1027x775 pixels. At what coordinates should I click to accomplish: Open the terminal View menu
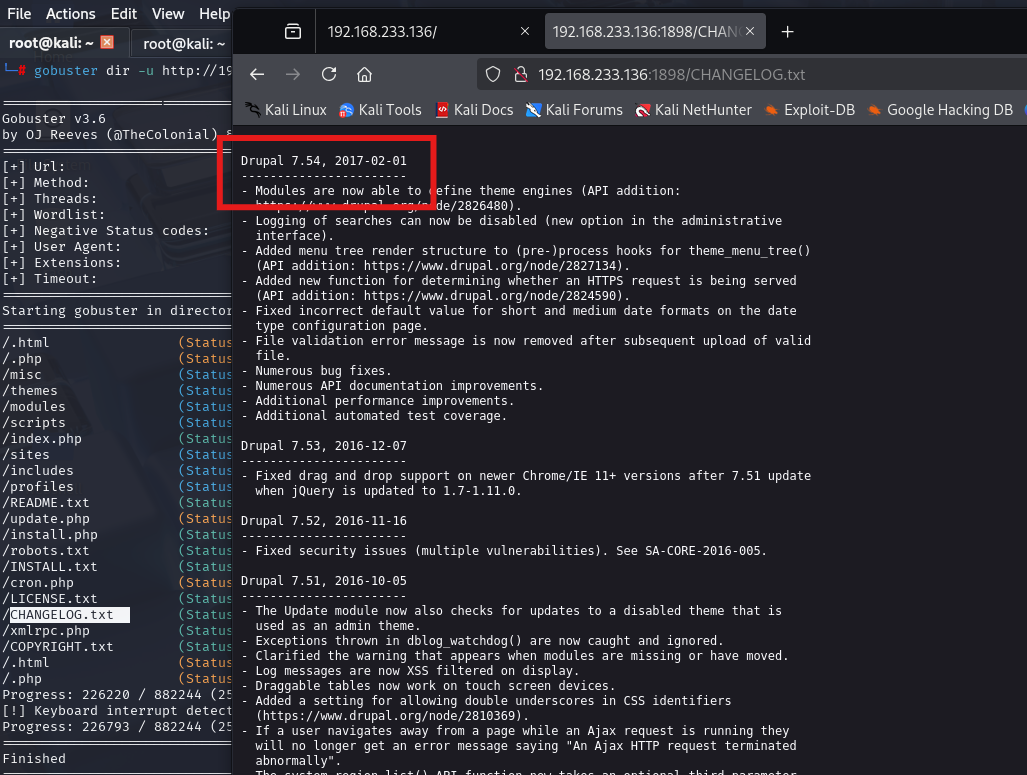coord(168,14)
